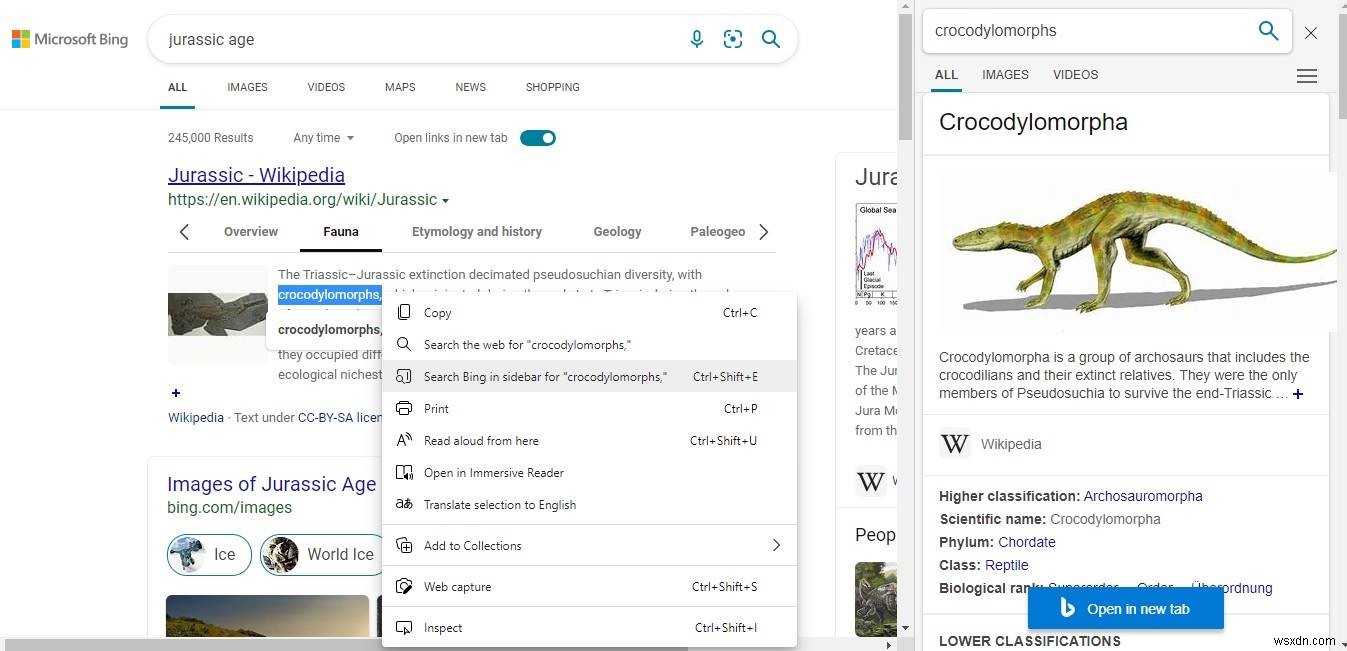Select the MAPS tab
Viewport: 1347px width, 651px height.
pos(400,87)
